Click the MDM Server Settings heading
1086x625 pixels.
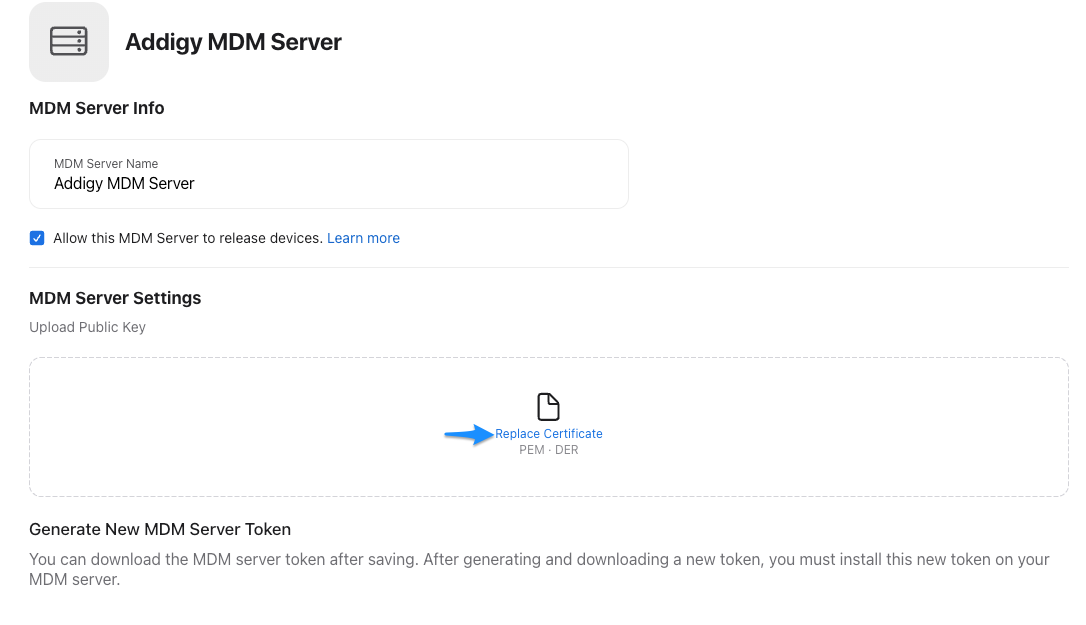[115, 298]
